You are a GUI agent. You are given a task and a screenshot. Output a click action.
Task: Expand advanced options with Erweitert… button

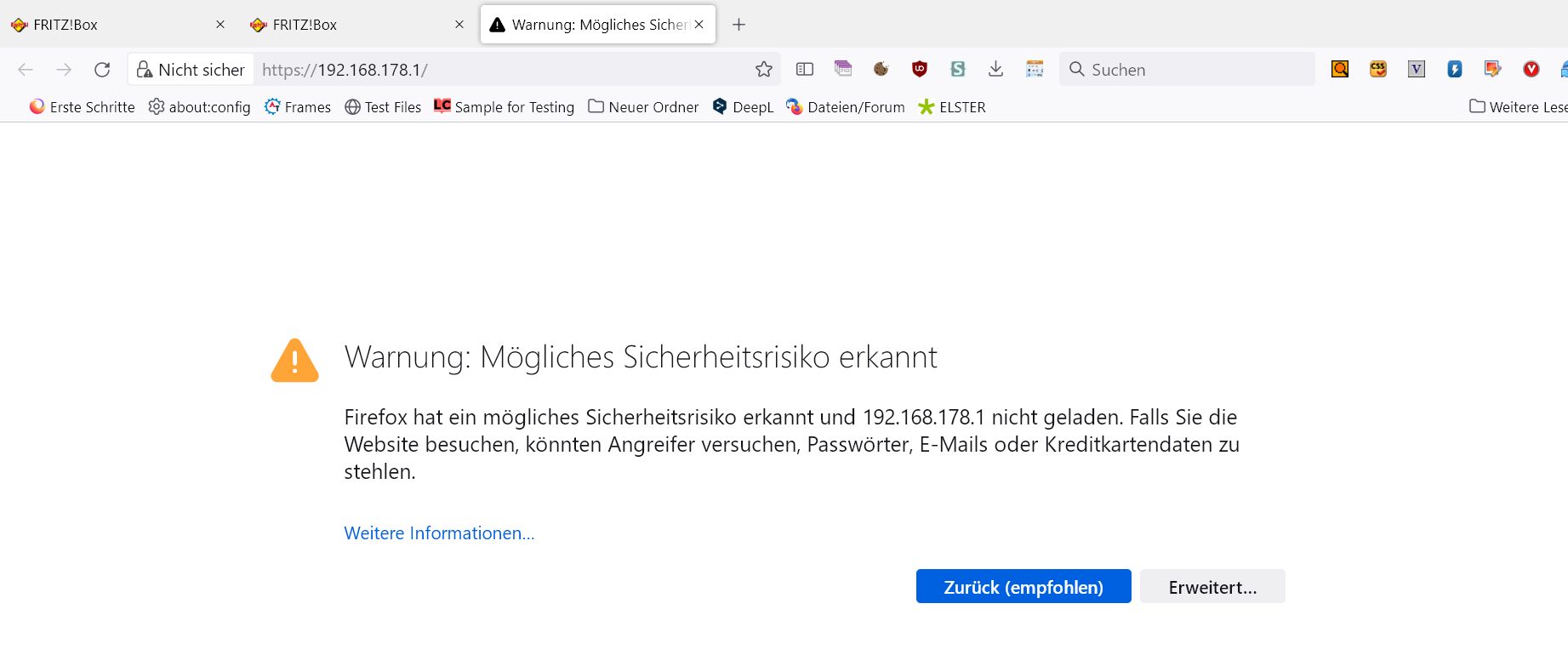point(1212,587)
